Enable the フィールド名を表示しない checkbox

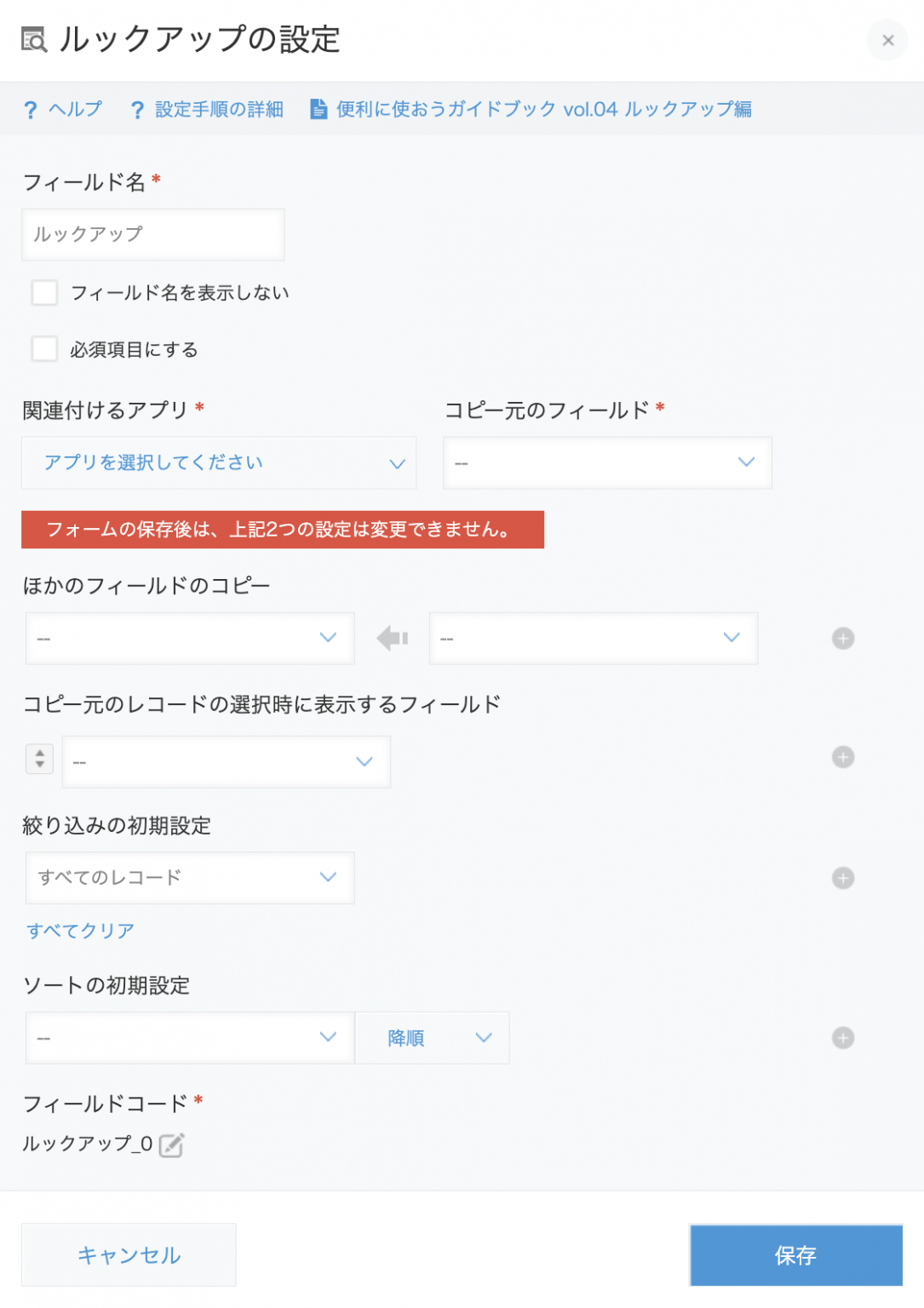pyautogui.click(x=44, y=292)
